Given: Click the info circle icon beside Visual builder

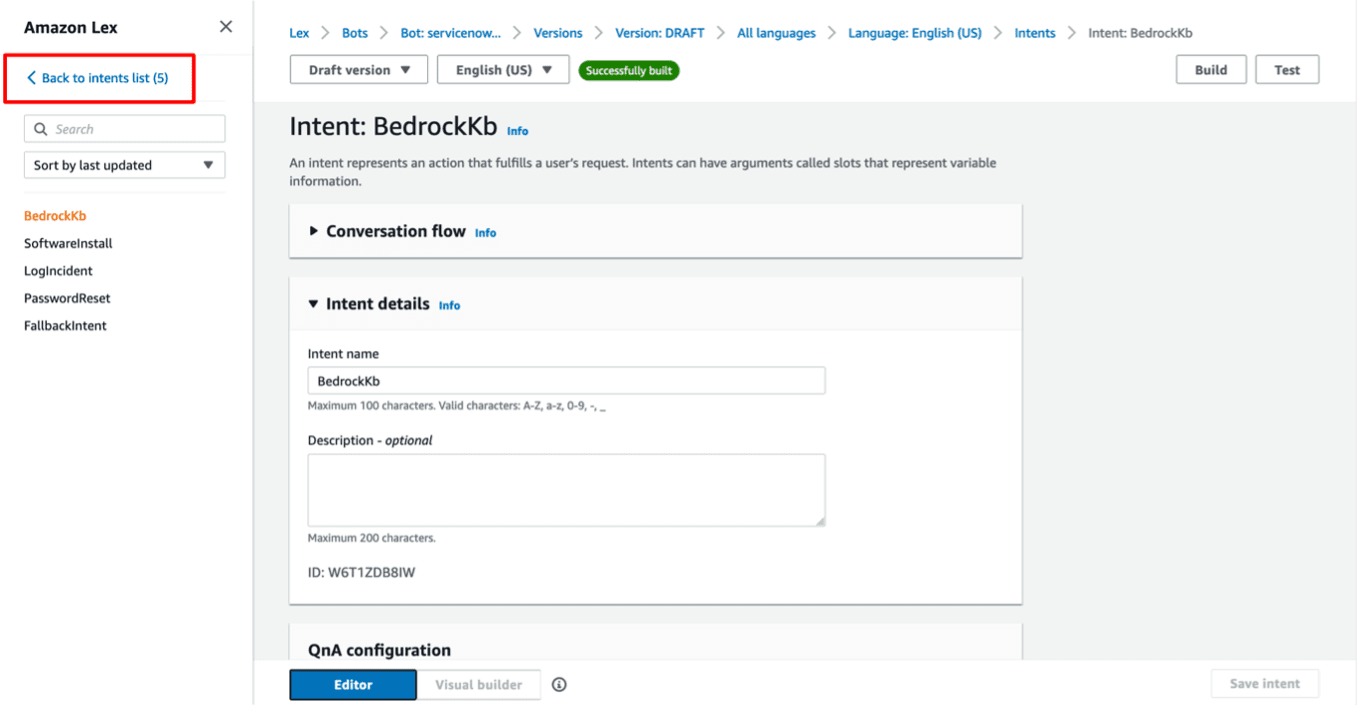Looking at the screenshot, I should [559, 685].
